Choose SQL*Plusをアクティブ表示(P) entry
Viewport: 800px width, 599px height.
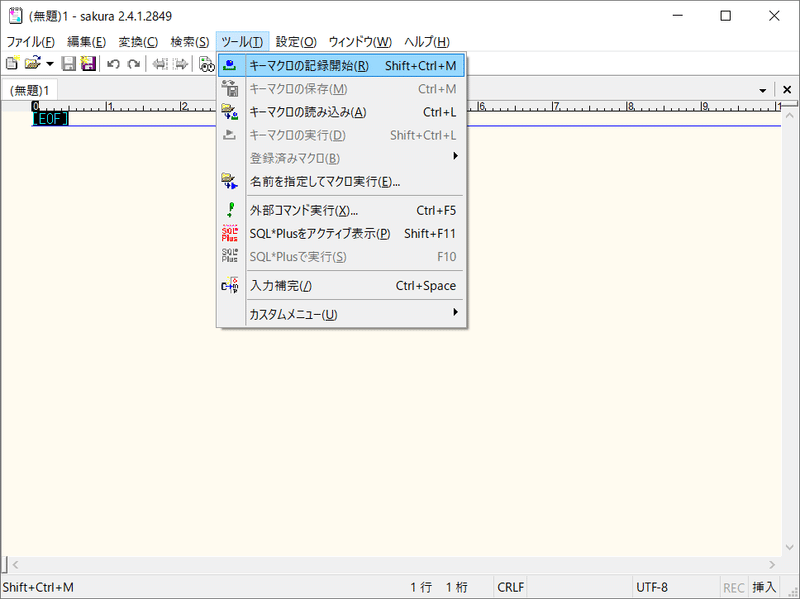click(x=341, y=233)
